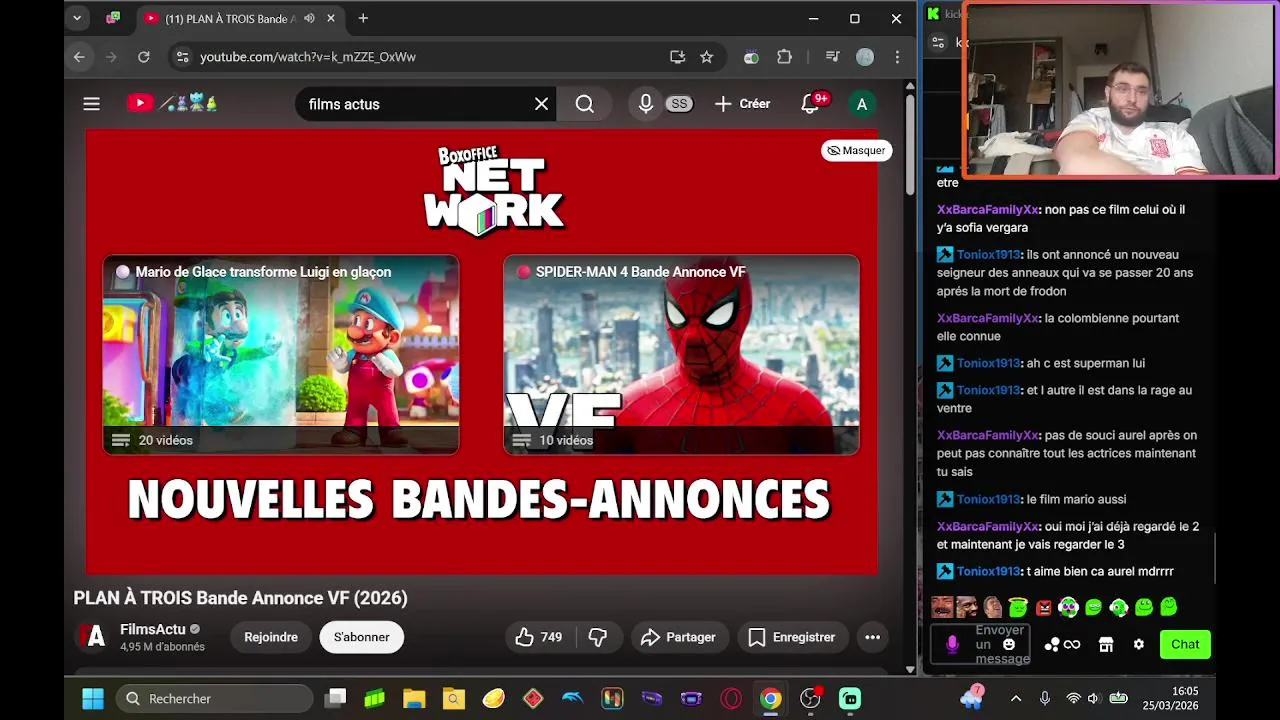Open the Kick chat shop icon
1280x720 pixels.
click(x=1106, y=645)
